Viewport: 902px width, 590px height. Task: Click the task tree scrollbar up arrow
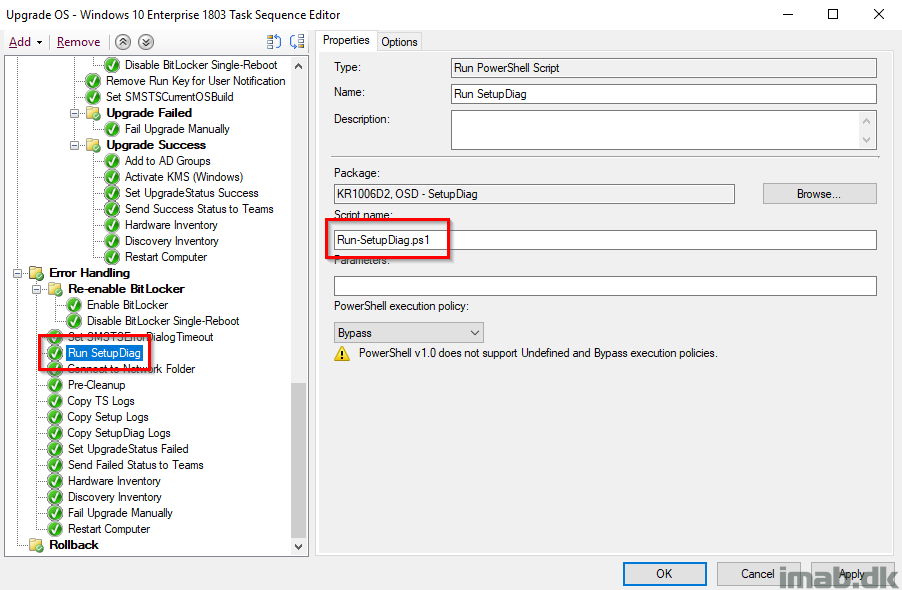coord(298,66)
